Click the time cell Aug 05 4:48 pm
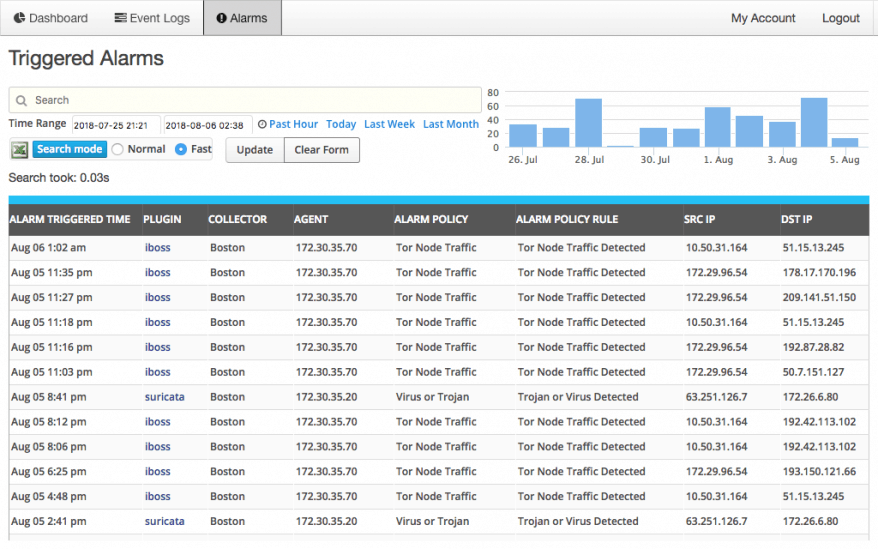 49,496
